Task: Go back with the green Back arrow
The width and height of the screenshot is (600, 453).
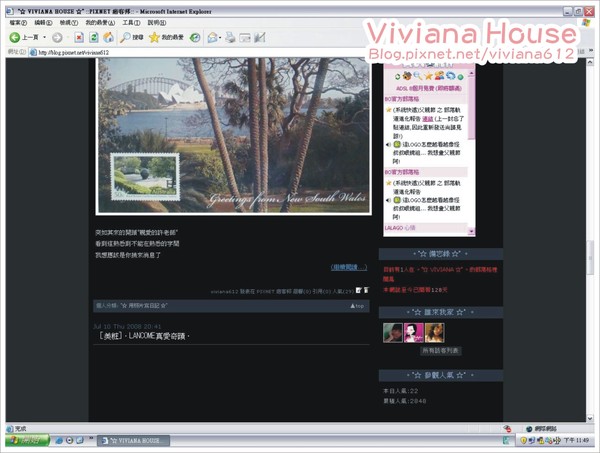Action: click(x=15, y=37)
